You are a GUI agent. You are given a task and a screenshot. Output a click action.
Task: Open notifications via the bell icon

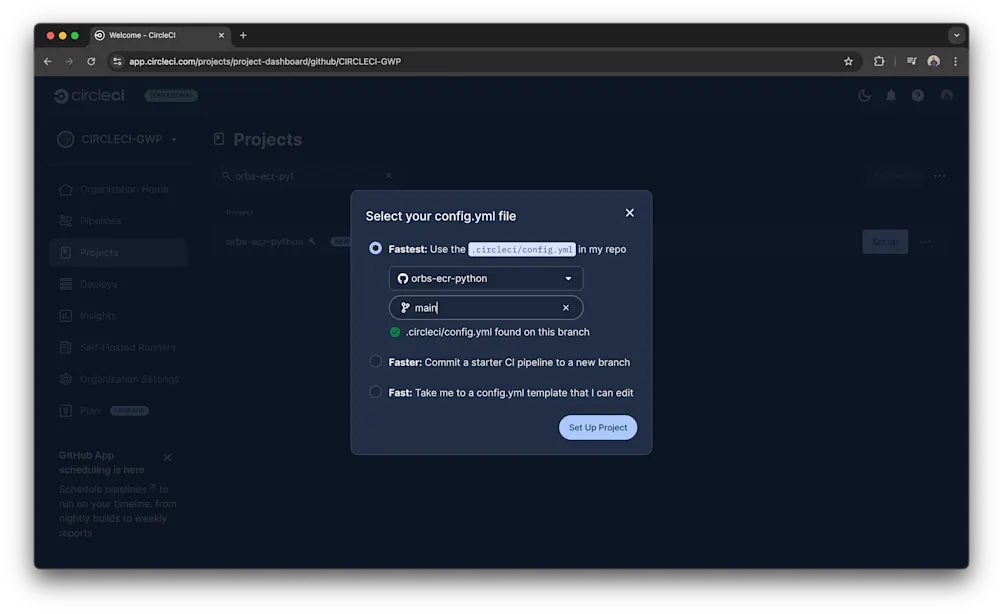[x=890, y=95]
